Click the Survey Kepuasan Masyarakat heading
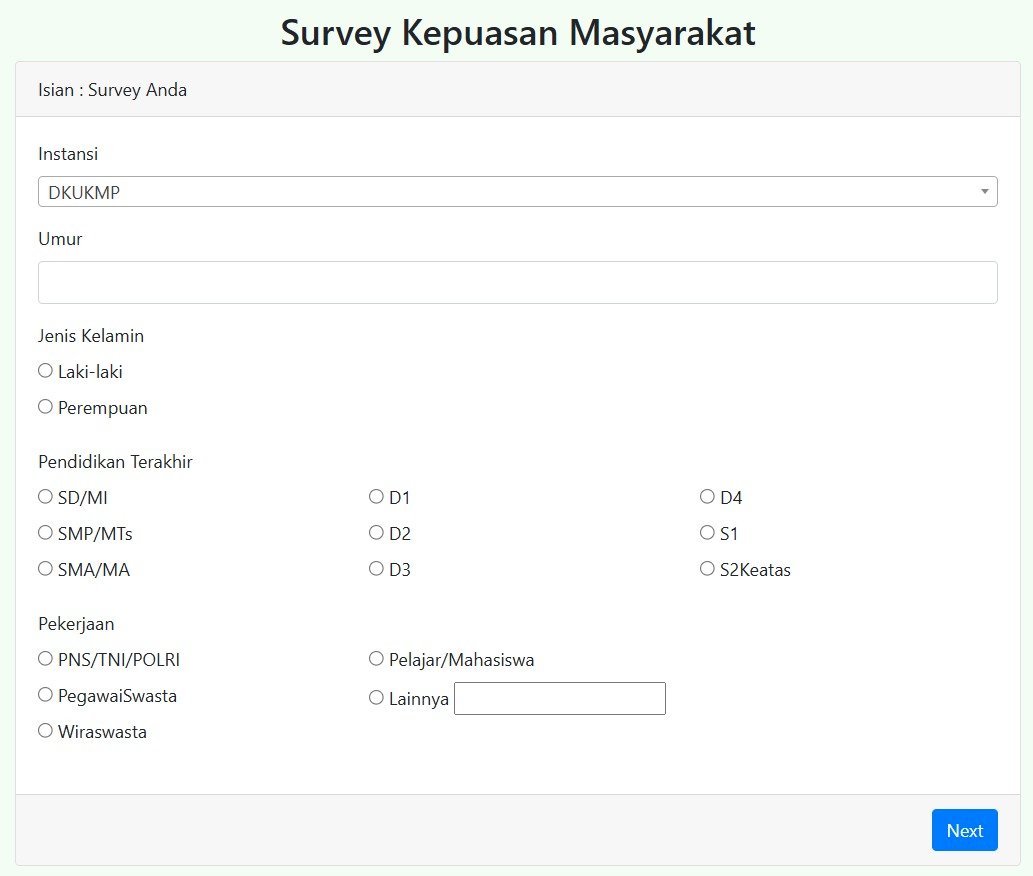Viewport: 1033px width, 876px height. 518,32
